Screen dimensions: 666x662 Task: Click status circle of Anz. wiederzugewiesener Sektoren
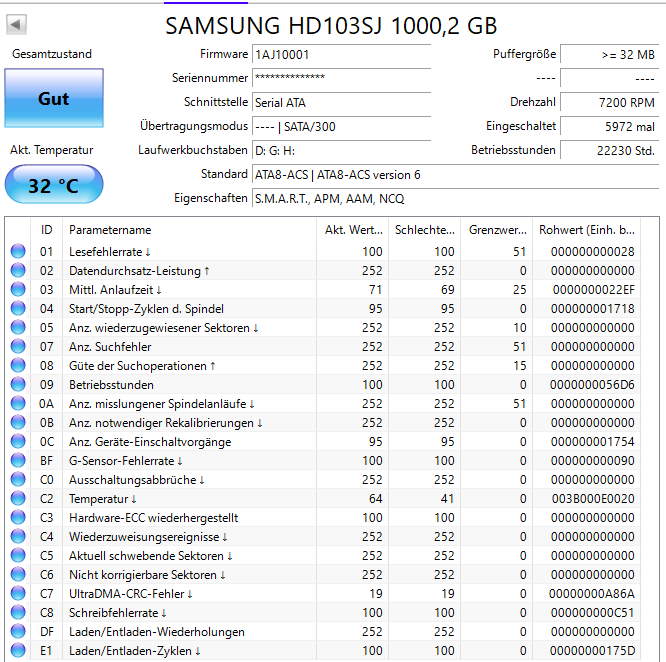click(18, 327)
